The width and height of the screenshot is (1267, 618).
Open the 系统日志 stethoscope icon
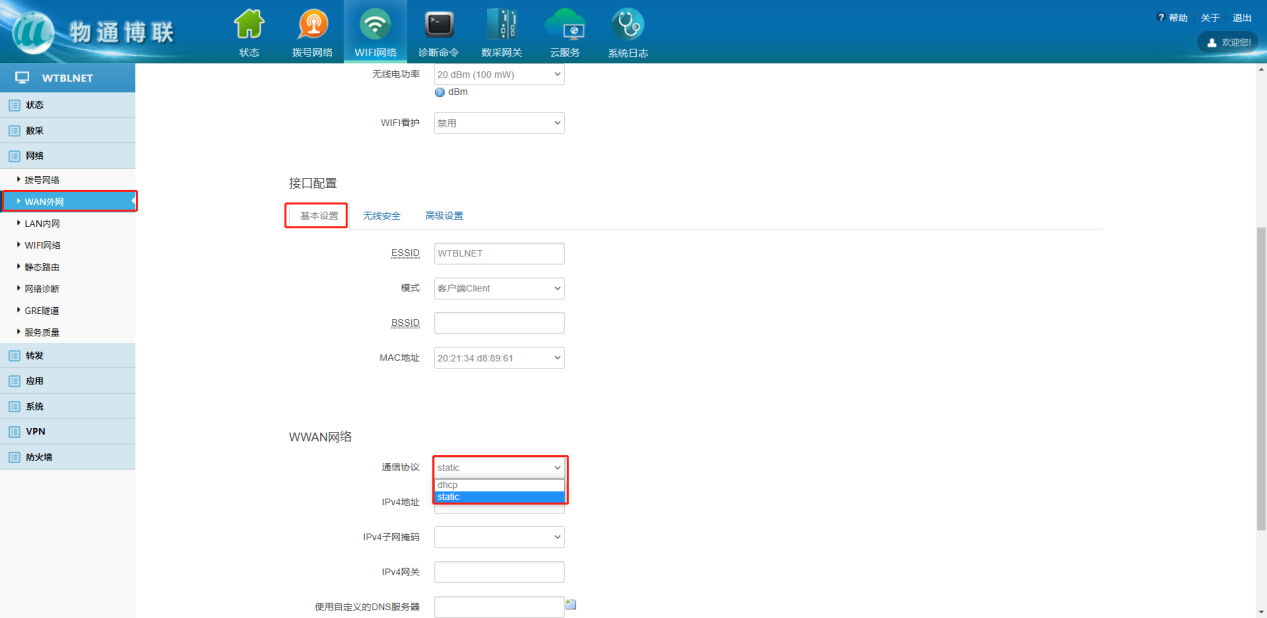tap(627, 25)
